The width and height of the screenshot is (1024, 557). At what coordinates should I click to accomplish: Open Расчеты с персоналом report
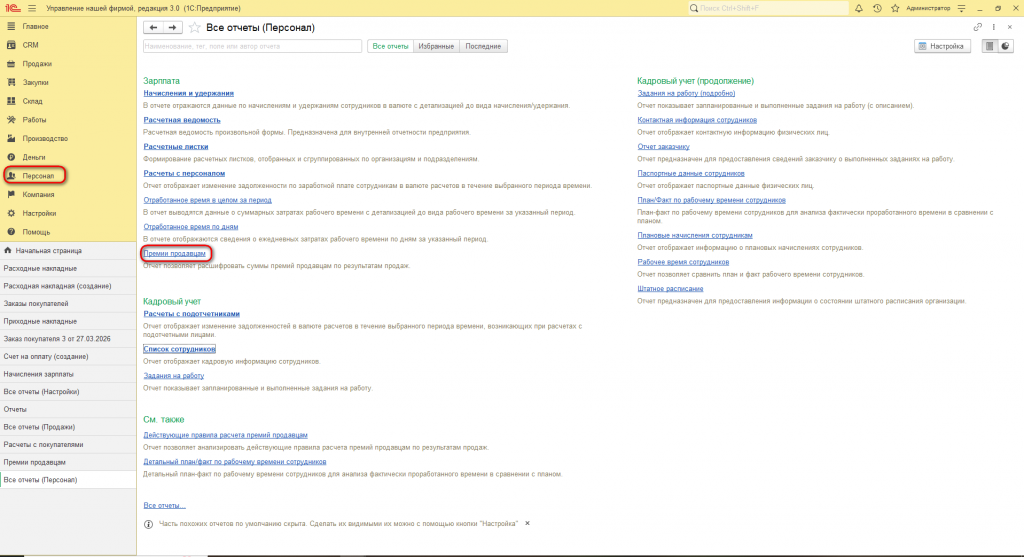[x=184, y=174]
